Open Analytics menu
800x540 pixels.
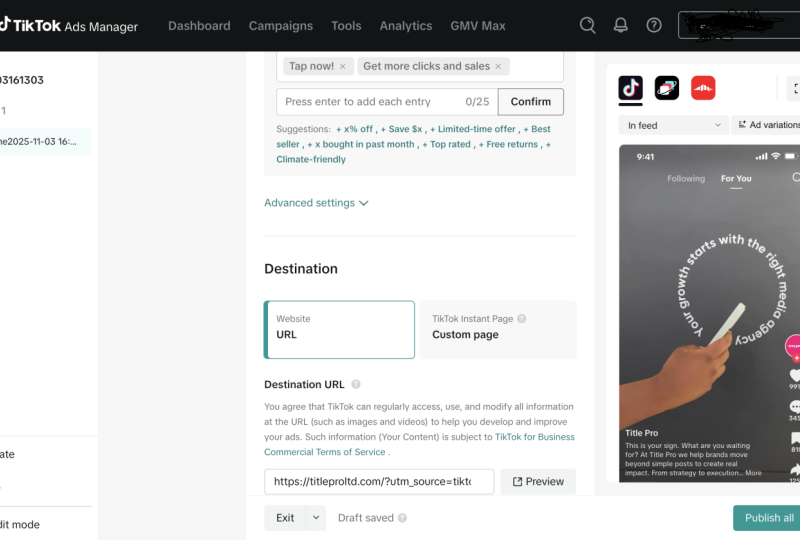coord(406,26)
